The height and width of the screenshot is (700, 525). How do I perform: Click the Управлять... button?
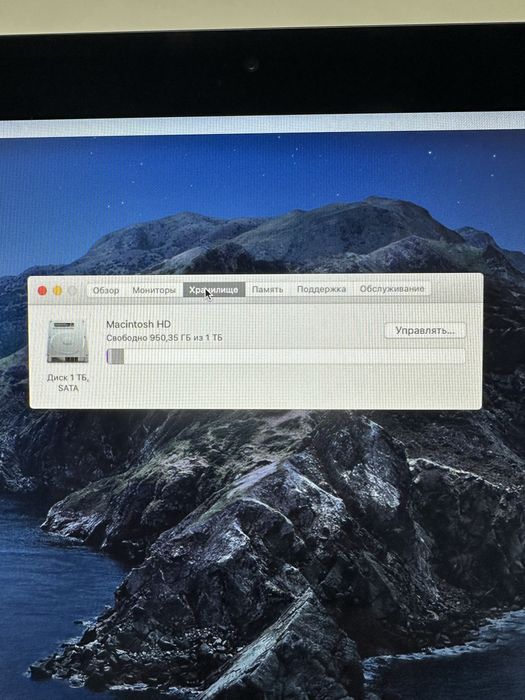(425, 331)
